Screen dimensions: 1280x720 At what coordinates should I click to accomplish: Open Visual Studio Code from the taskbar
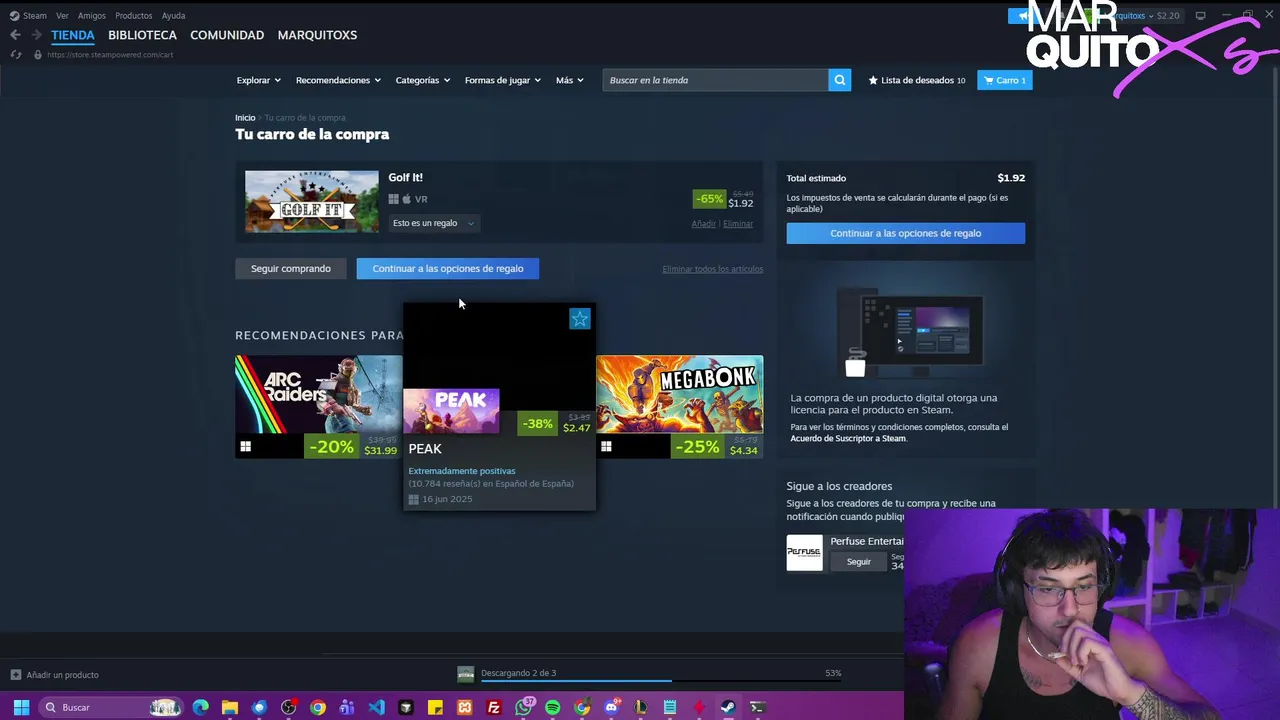(x=376, y=707)
